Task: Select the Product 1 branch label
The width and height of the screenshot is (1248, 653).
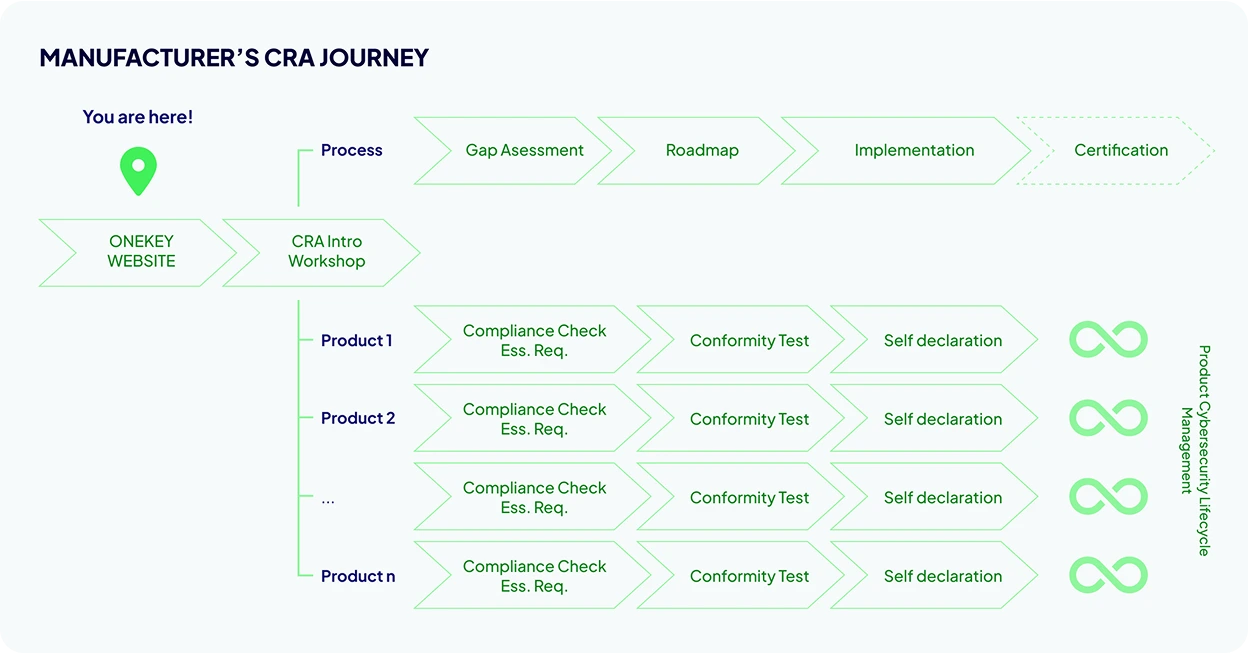Action: coord(357,341)
